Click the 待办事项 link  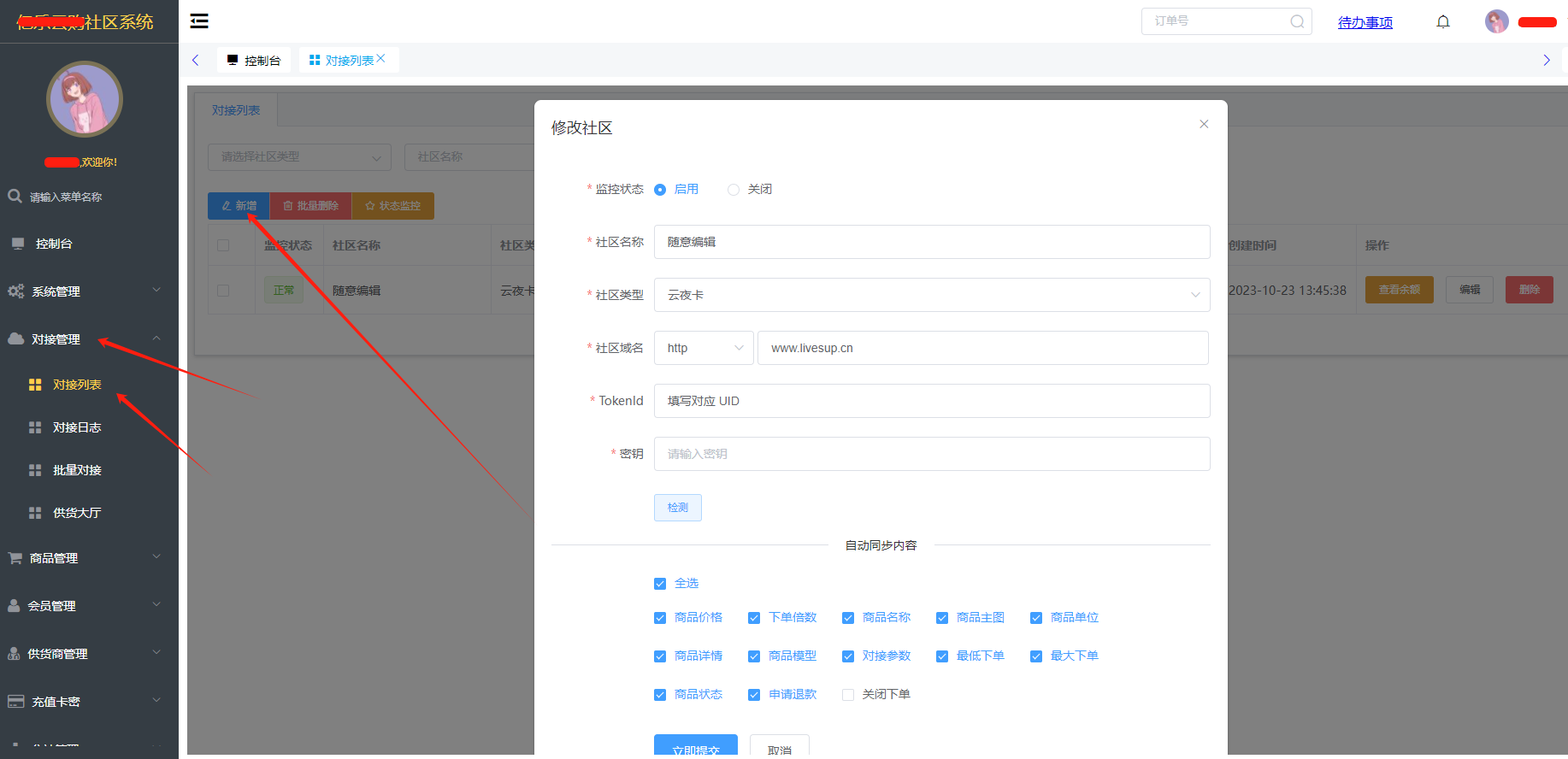(x=1365, y=22)
